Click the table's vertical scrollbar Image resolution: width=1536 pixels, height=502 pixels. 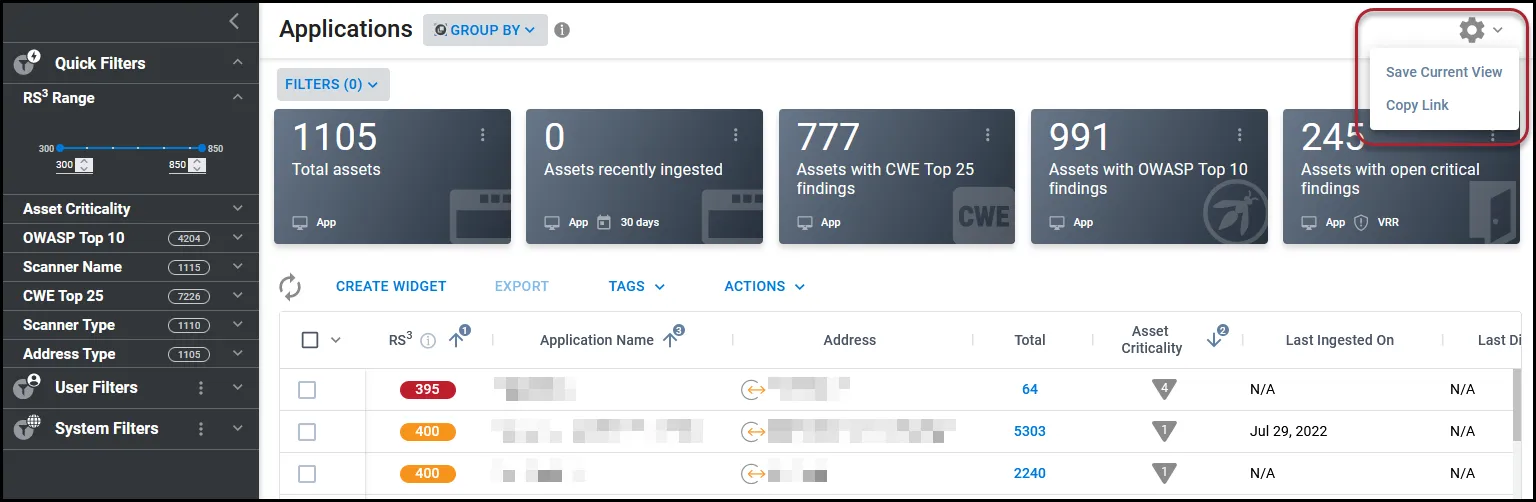(1516, 405)
